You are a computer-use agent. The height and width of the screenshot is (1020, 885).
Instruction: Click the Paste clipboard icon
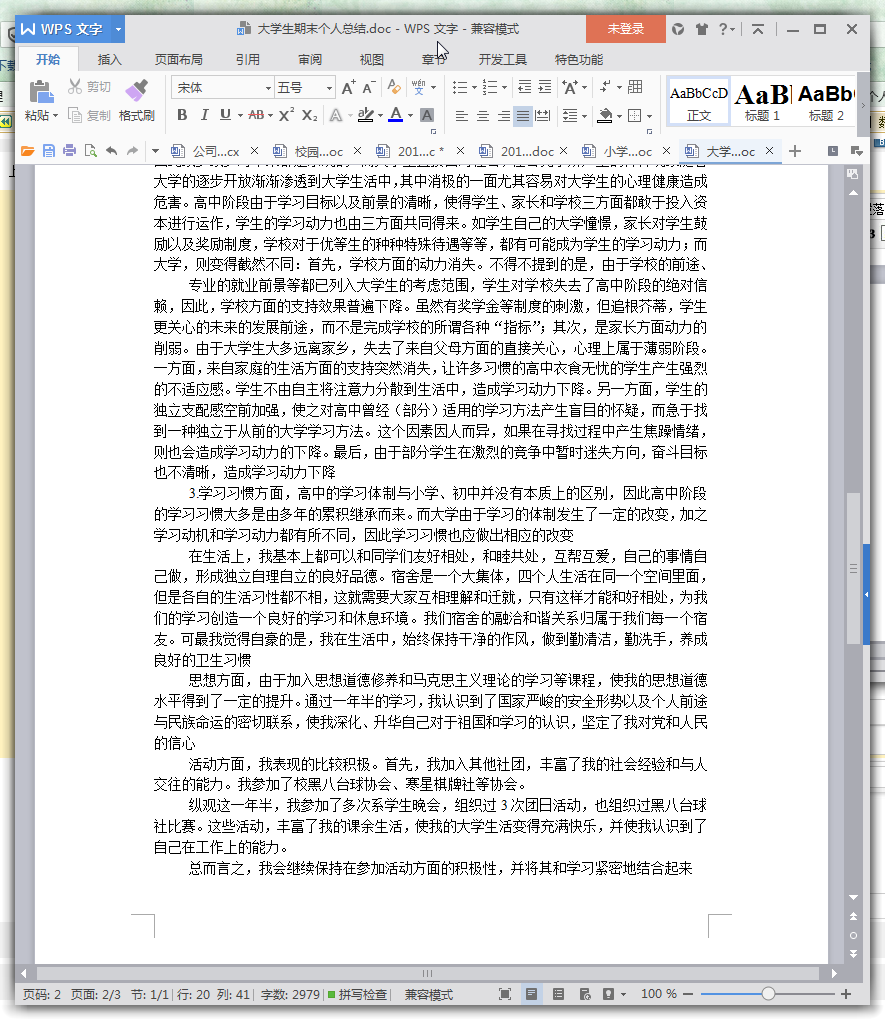(x=42, y=92)
